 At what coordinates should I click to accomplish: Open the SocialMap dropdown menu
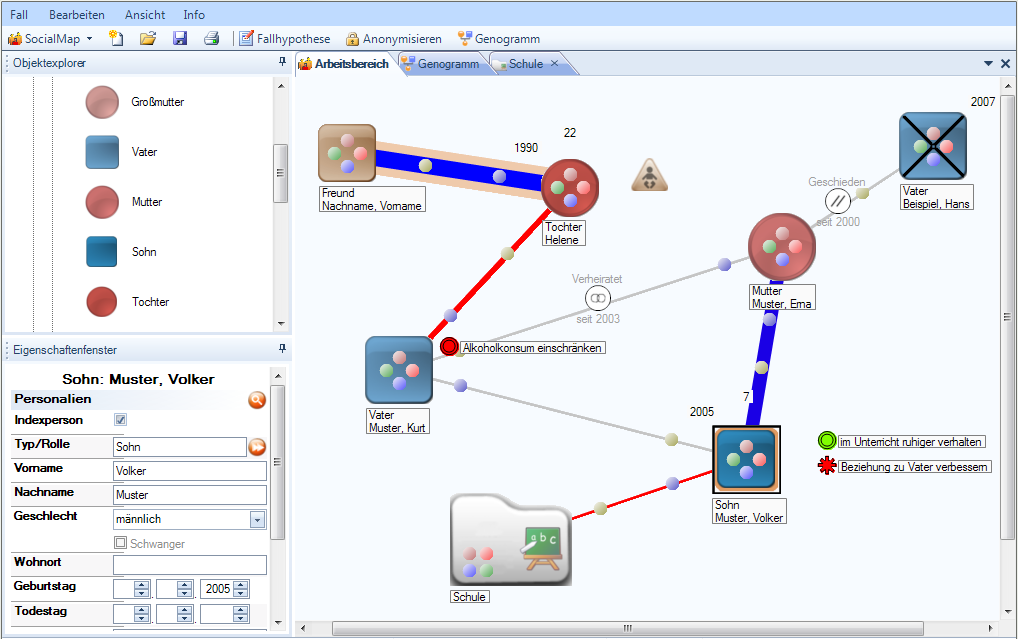tap(51, 39)
